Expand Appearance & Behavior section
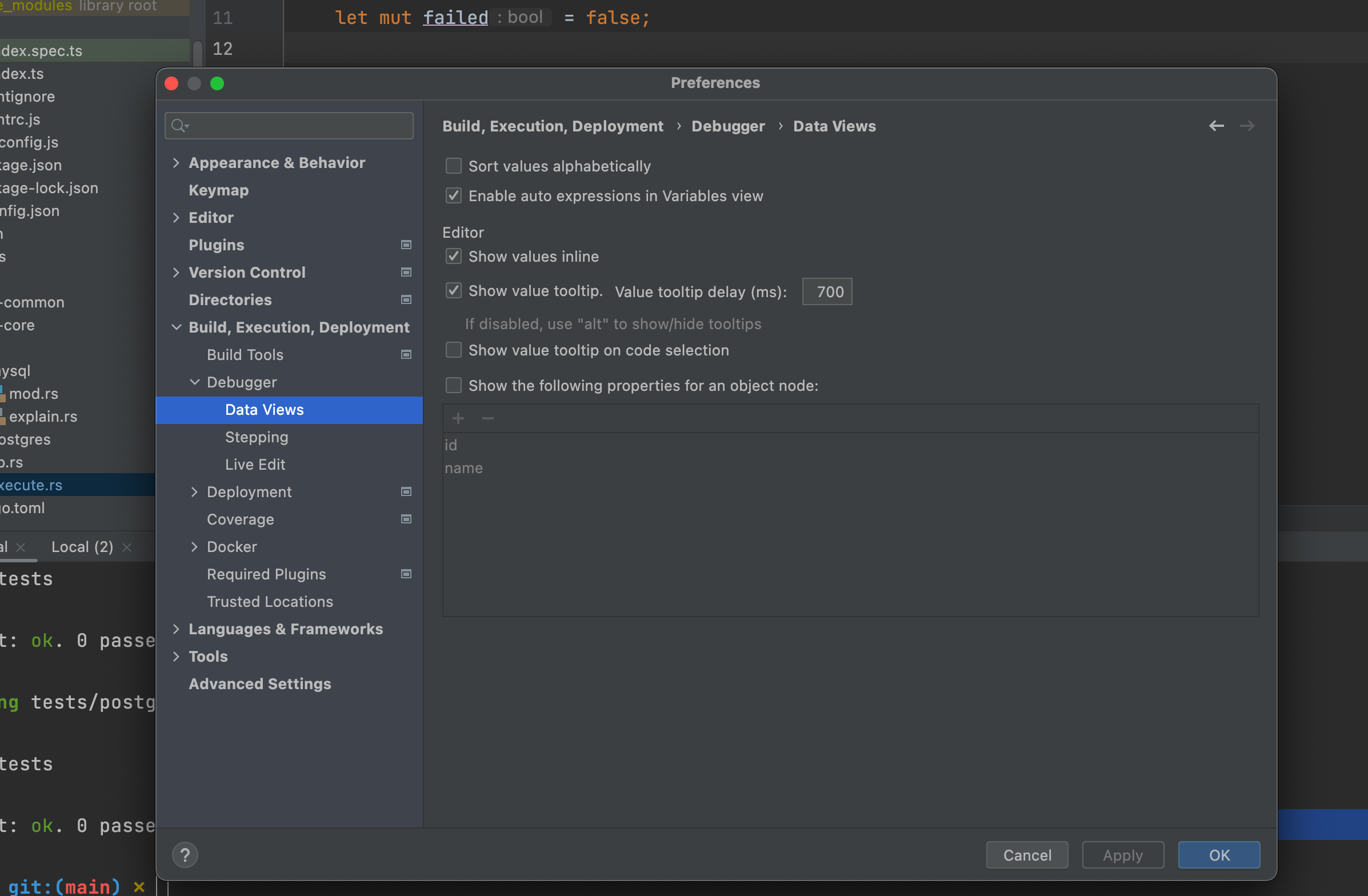The width and height of the screenshot is (1368, 896). (176, 163)
